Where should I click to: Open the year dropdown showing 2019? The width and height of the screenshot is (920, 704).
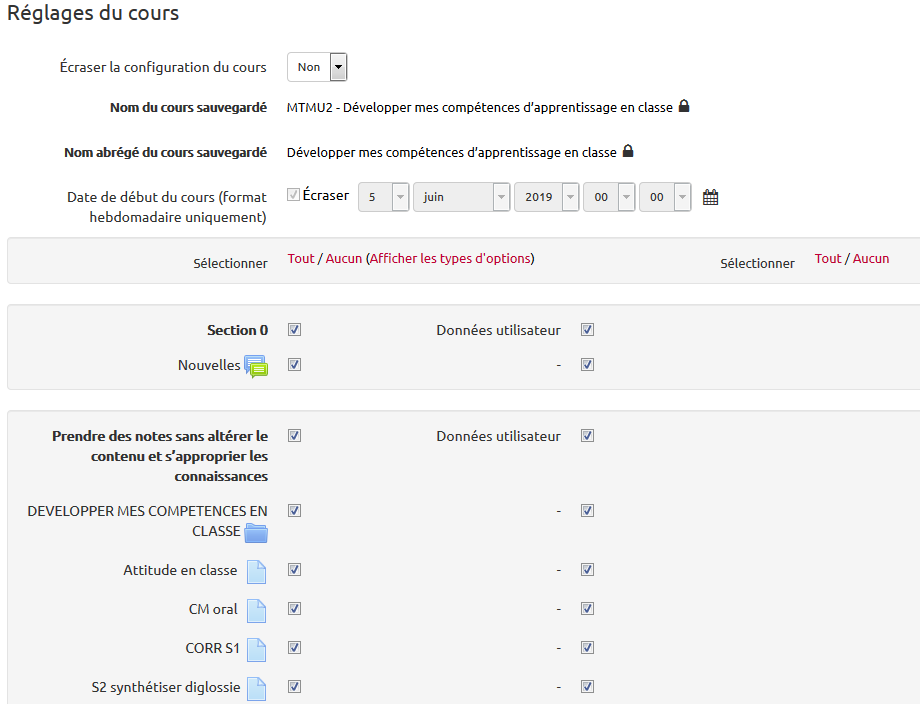546,197
